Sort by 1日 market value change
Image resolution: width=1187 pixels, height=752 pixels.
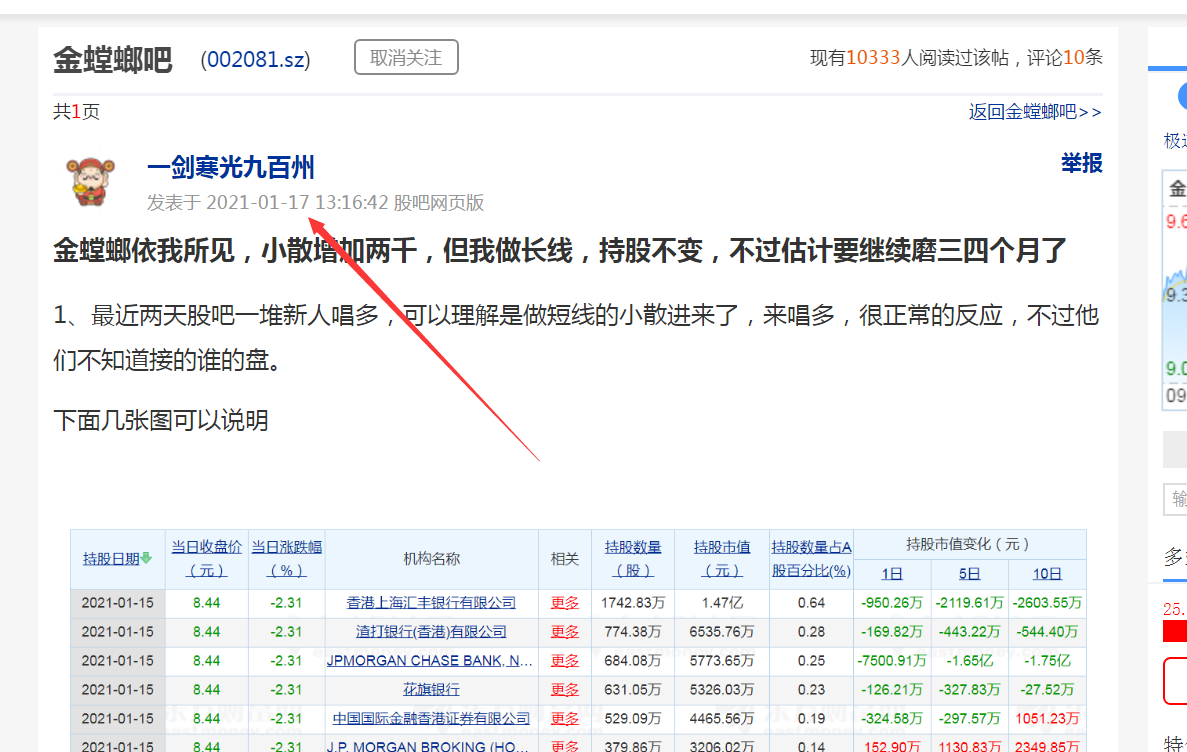(x=892, y=574)
